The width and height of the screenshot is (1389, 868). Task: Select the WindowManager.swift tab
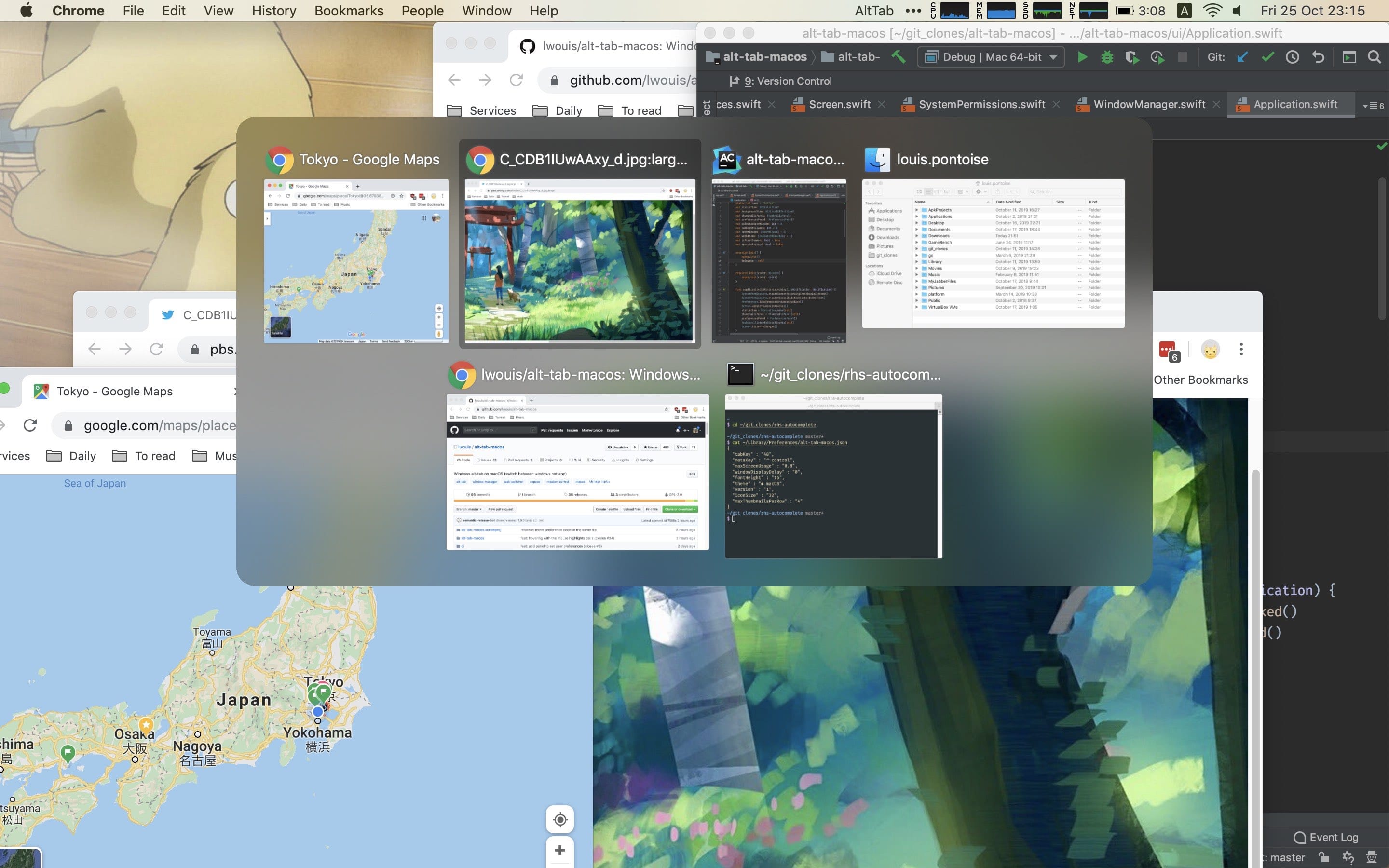(1148, 104)
